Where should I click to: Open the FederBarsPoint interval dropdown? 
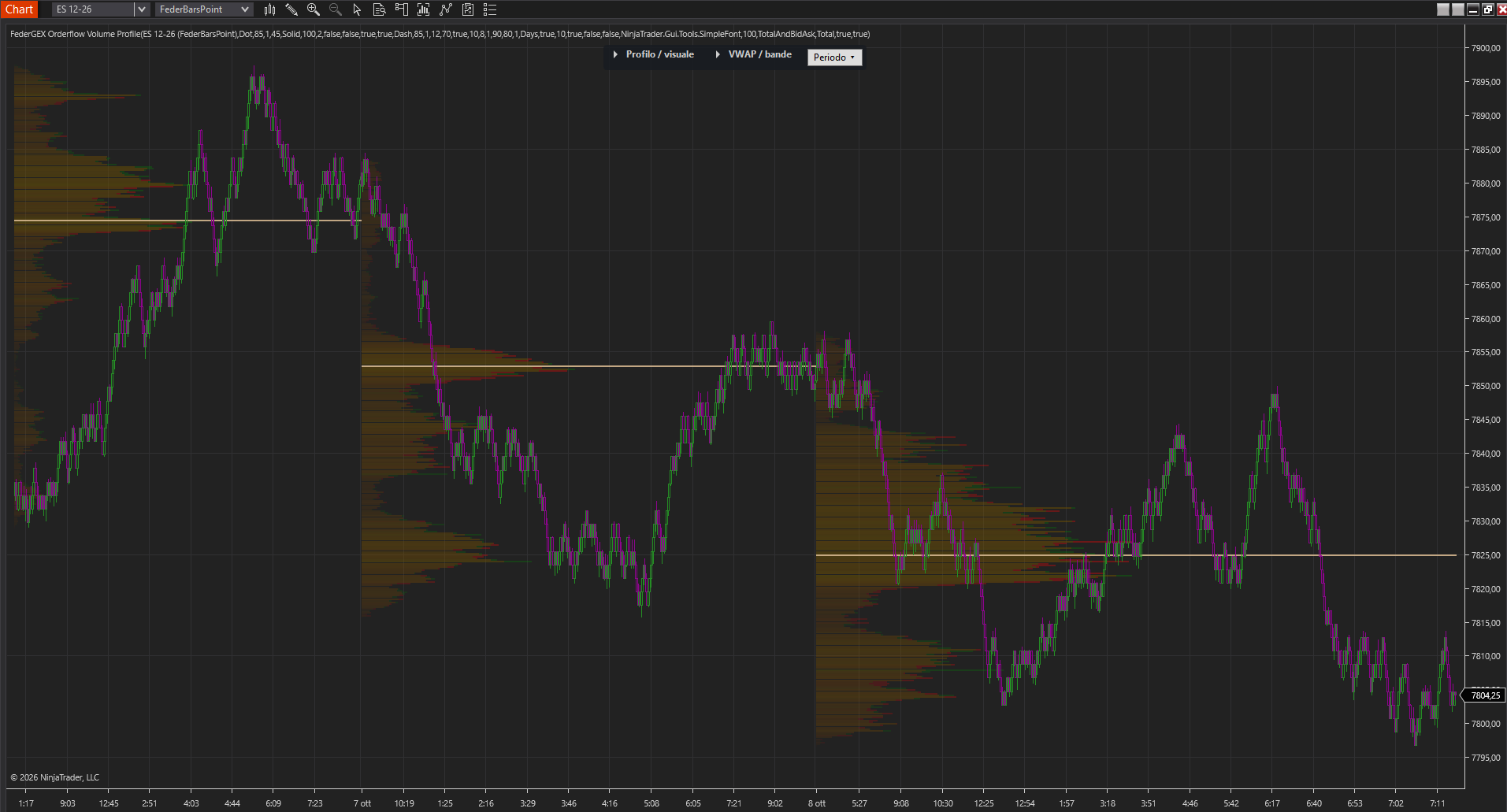coord(203,9)
